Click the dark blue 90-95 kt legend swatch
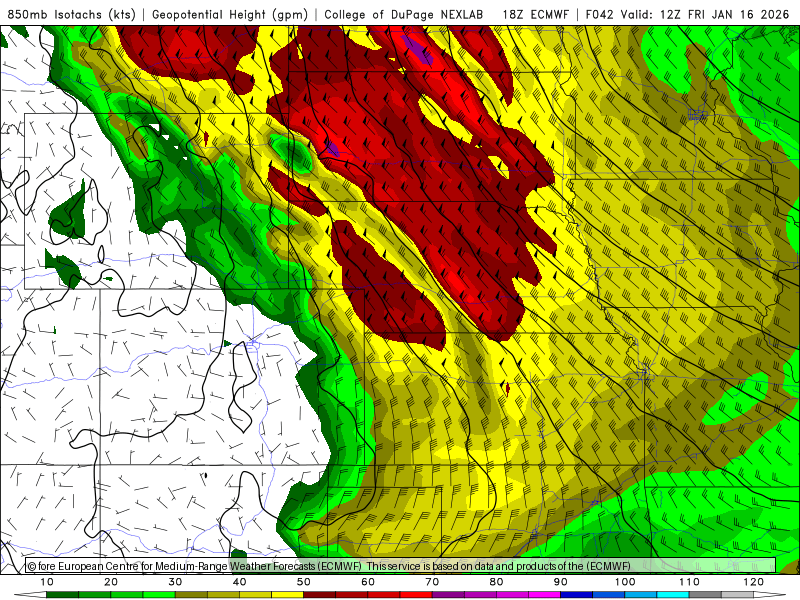Viewport: 800px width, 600px height. [x=577, y=595]
